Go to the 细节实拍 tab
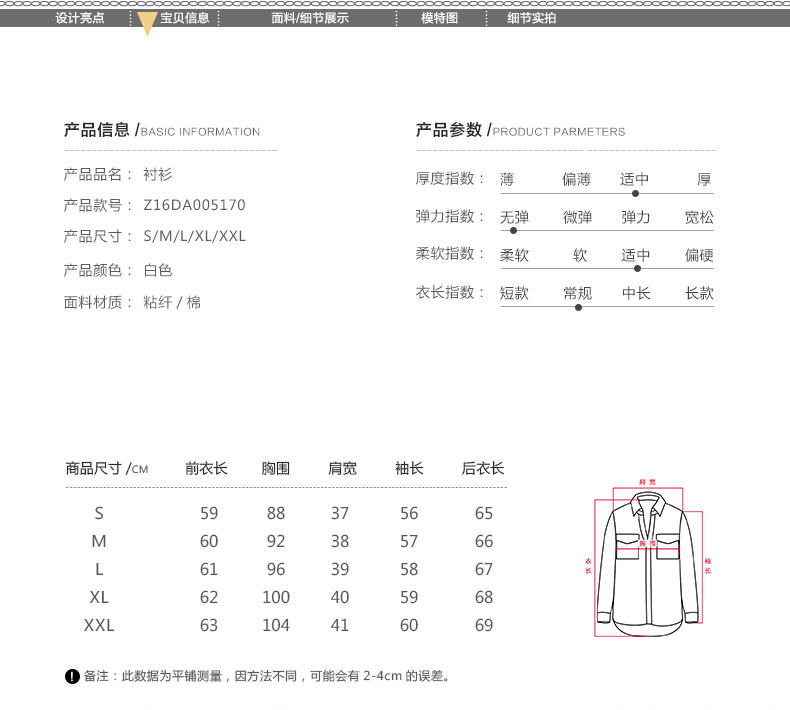The image size is (790, 710). (x=532, y=18)
